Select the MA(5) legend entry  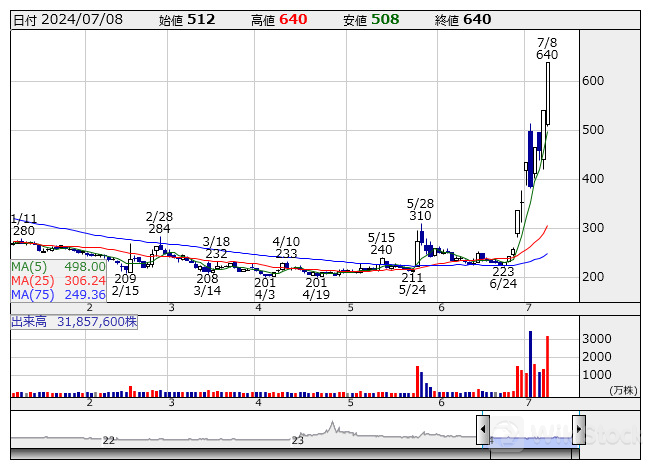(58, 267)
